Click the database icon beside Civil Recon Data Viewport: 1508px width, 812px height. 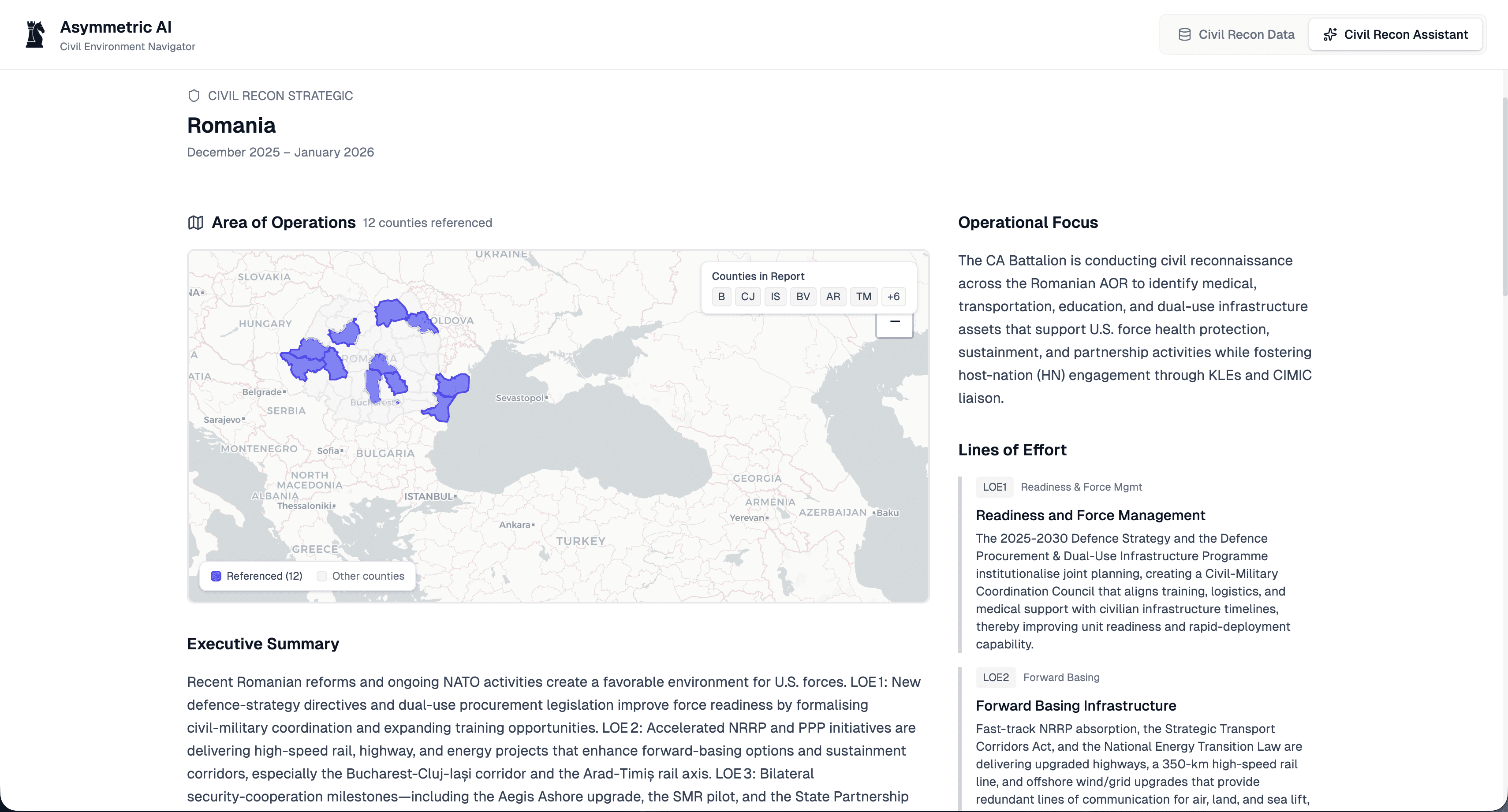pyautogui.click(x=1185, y=34)
